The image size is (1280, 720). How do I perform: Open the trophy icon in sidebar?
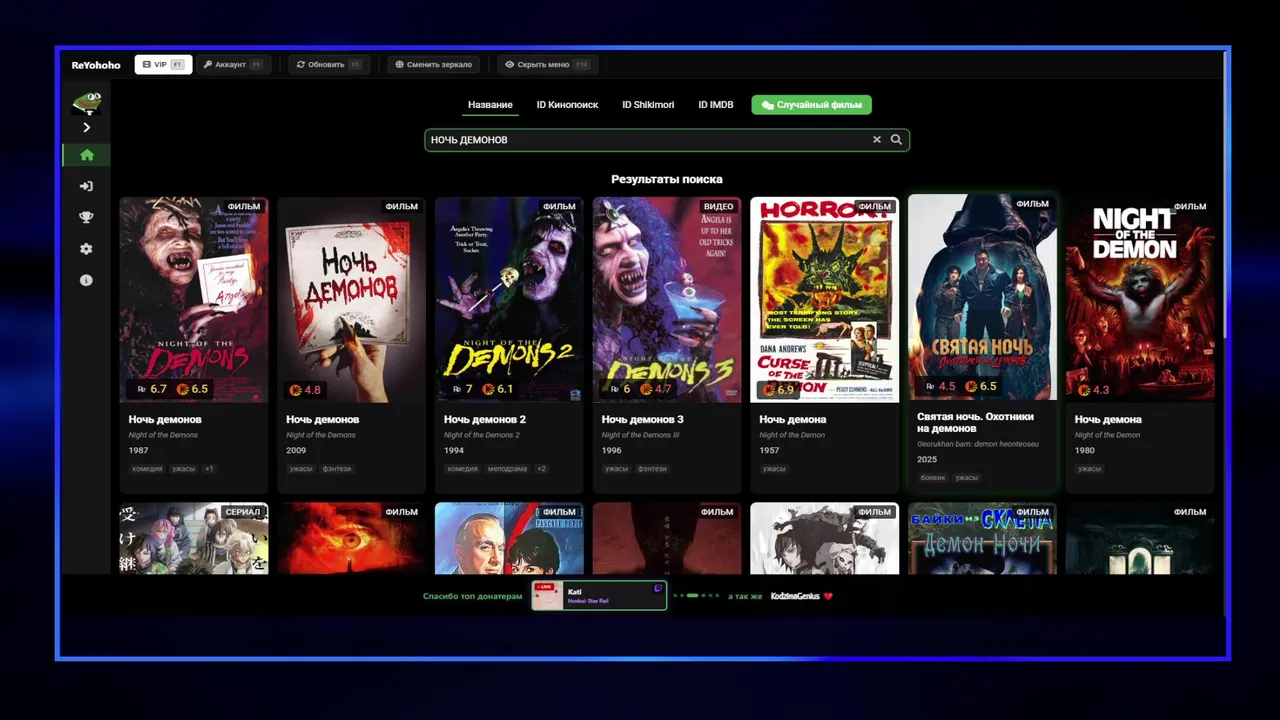(87, 217)
